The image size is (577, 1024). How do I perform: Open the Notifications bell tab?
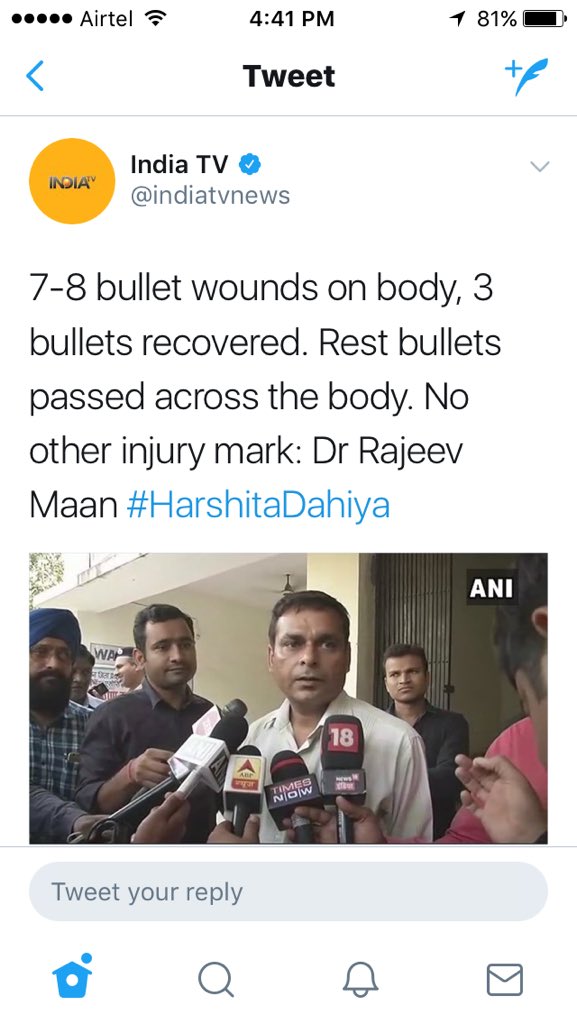point(360,980)
